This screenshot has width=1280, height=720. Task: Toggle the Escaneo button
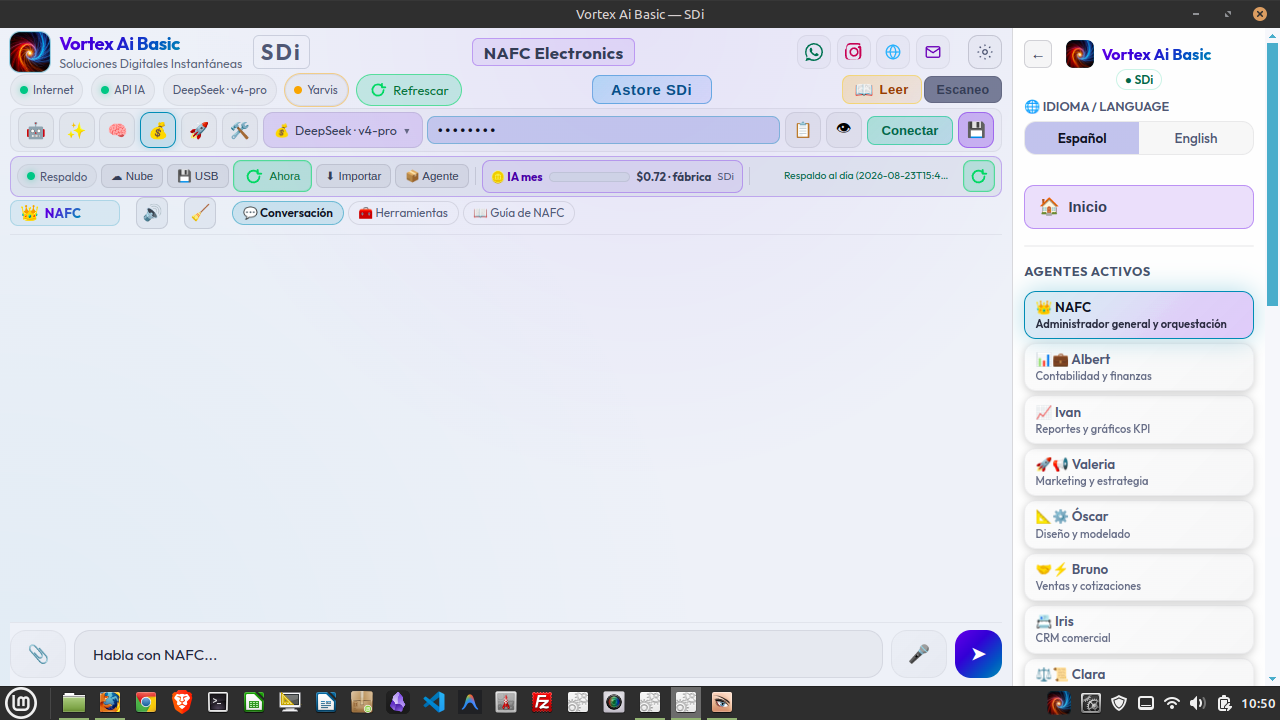coord(963,90)
